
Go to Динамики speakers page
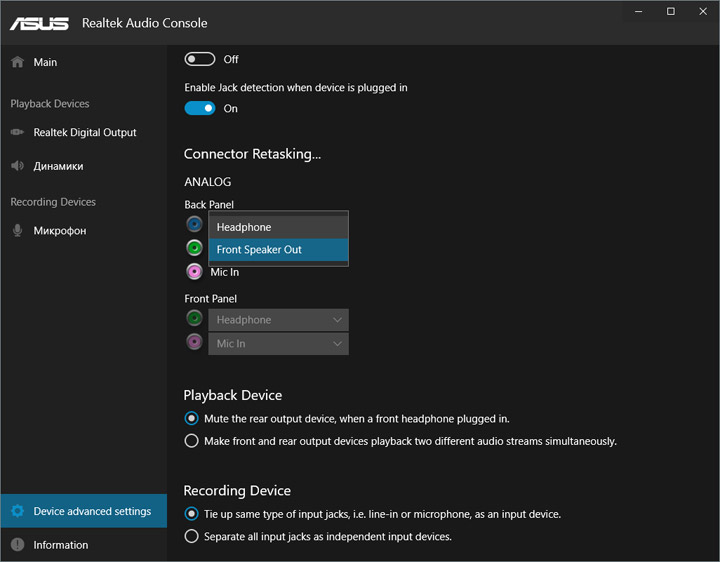point(58,166)
